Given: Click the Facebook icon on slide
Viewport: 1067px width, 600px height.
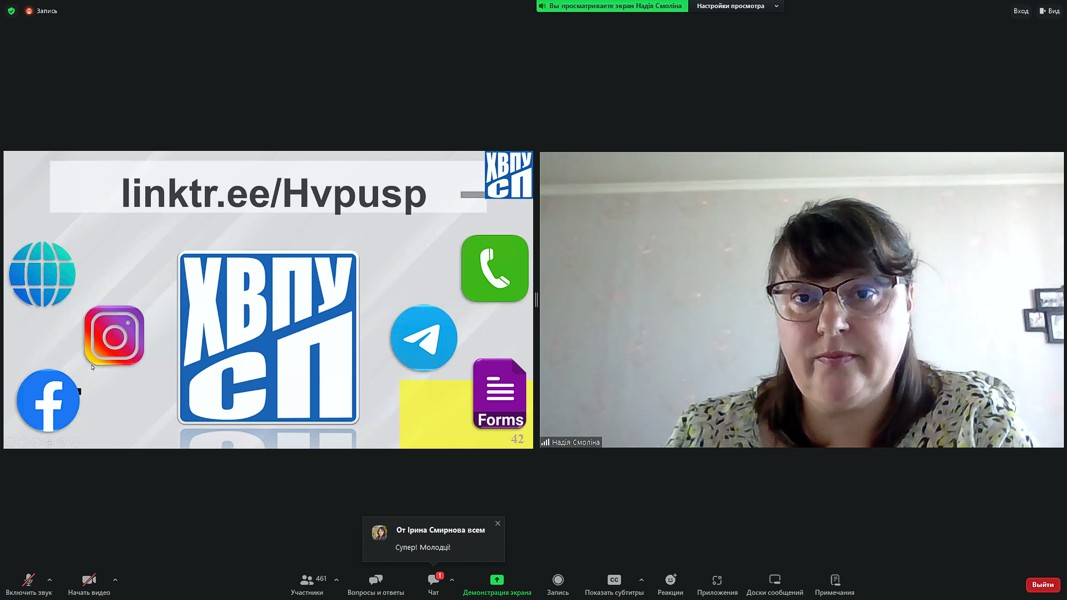Looking at the screenshot, I should 48,401.
